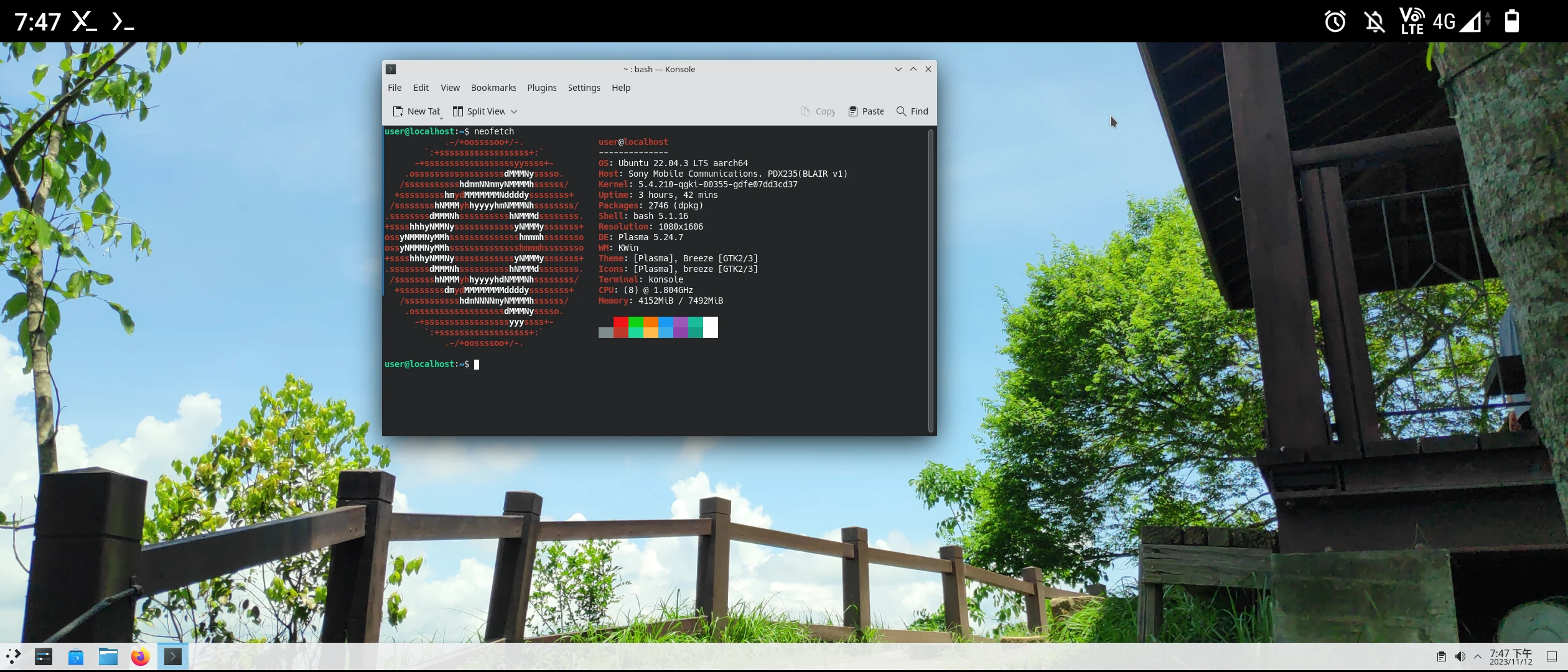The width and height of the screenshot is (1568, 672).
Task: Open the clipboard tray icon
Action: pos(1441,656)
